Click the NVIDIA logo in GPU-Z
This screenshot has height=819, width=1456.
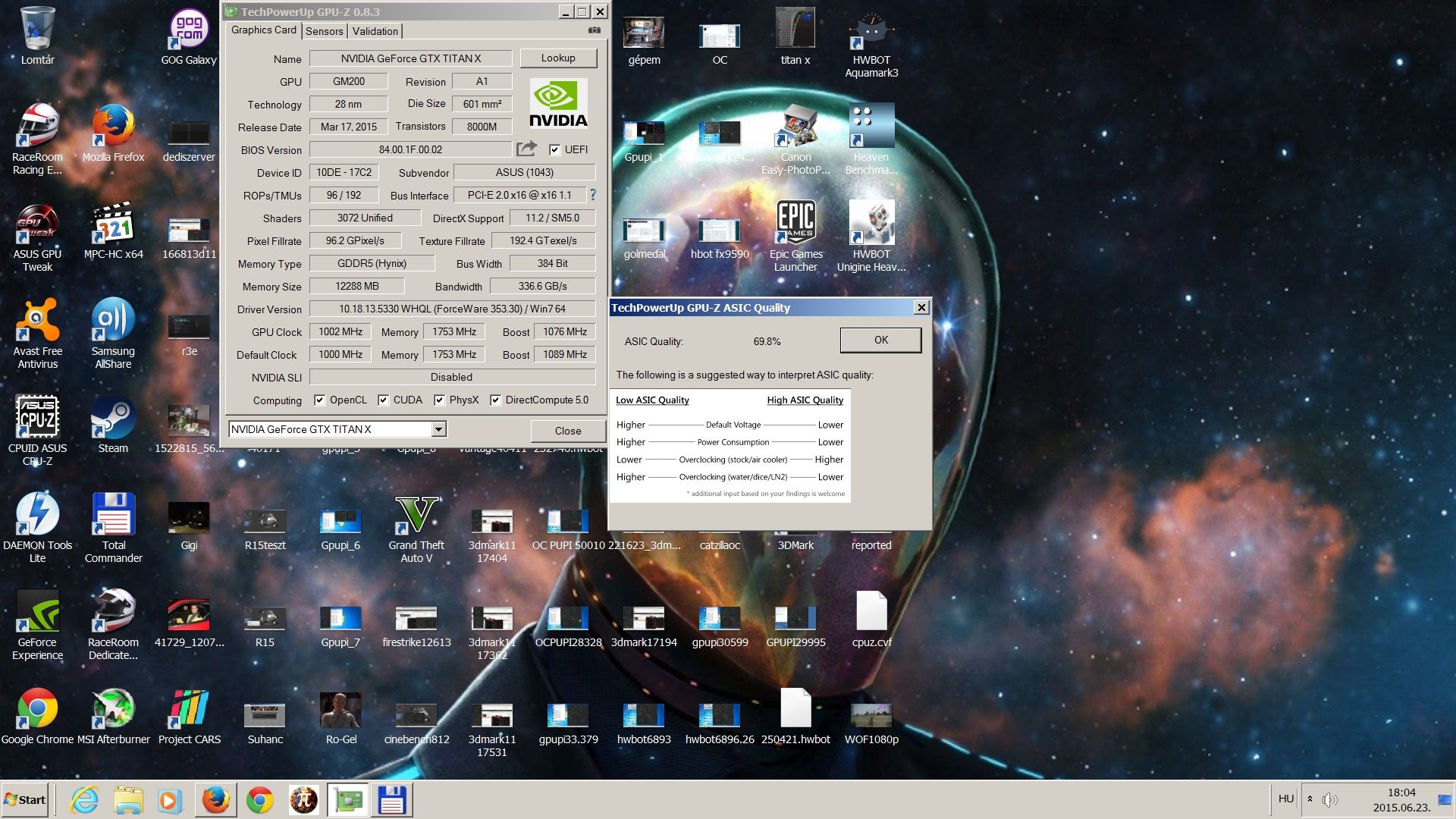click(558, 103)
